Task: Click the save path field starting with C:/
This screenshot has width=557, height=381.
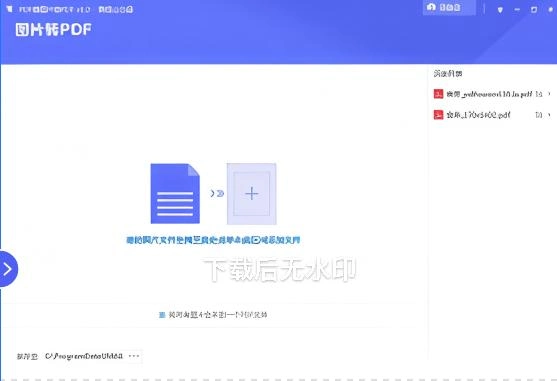Action: (x=84, y=356)
